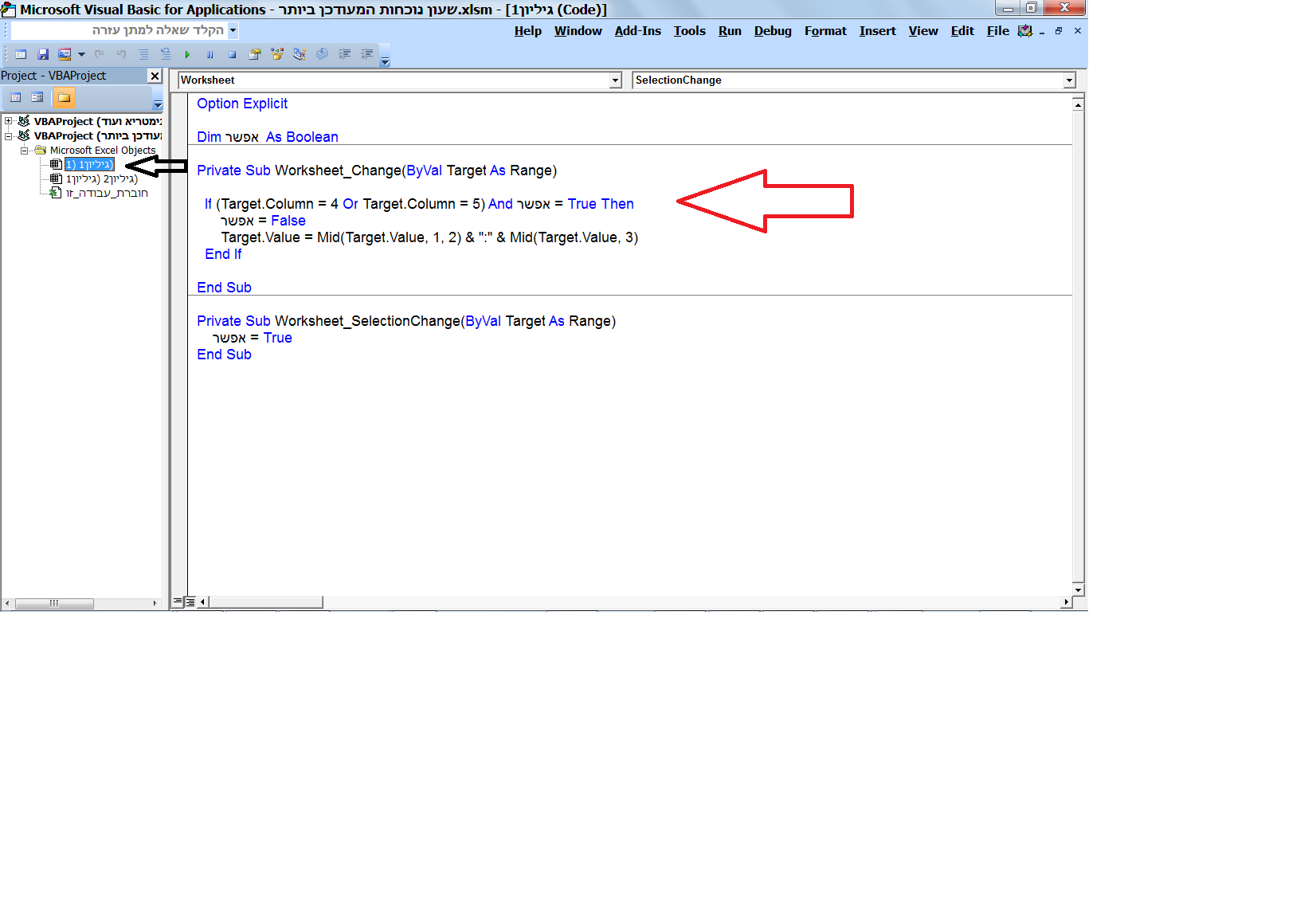
Task: Select the Microsoft Excel Objects folder
Action: [103, 150]
